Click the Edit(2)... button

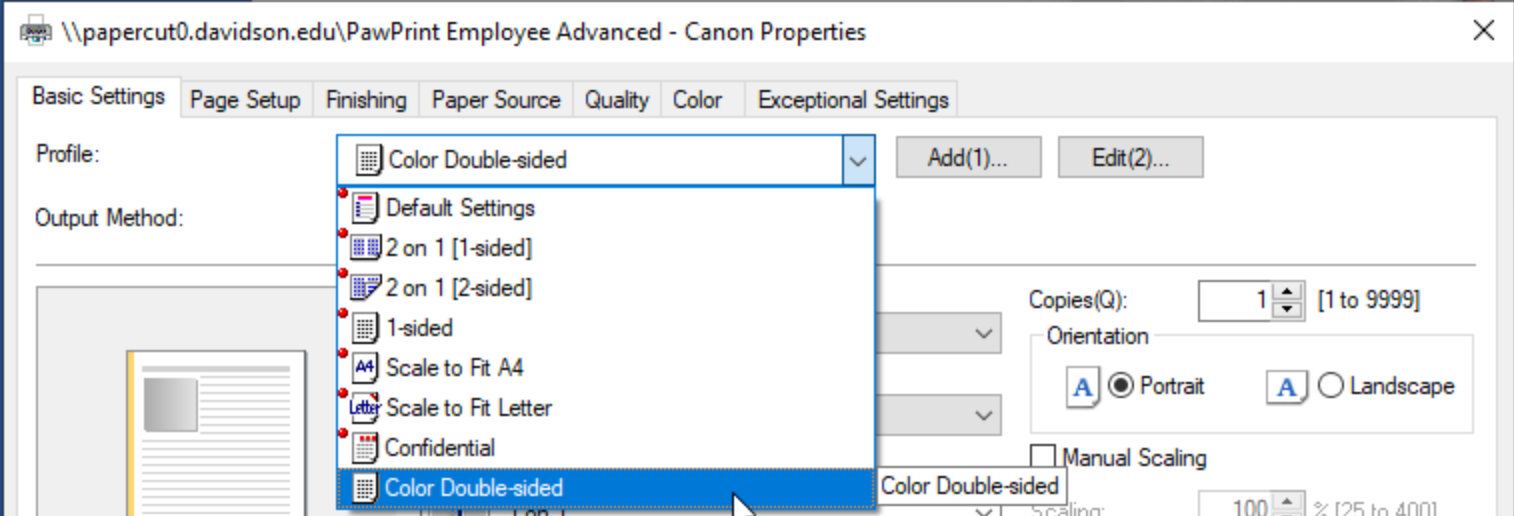coord(1130,158)
